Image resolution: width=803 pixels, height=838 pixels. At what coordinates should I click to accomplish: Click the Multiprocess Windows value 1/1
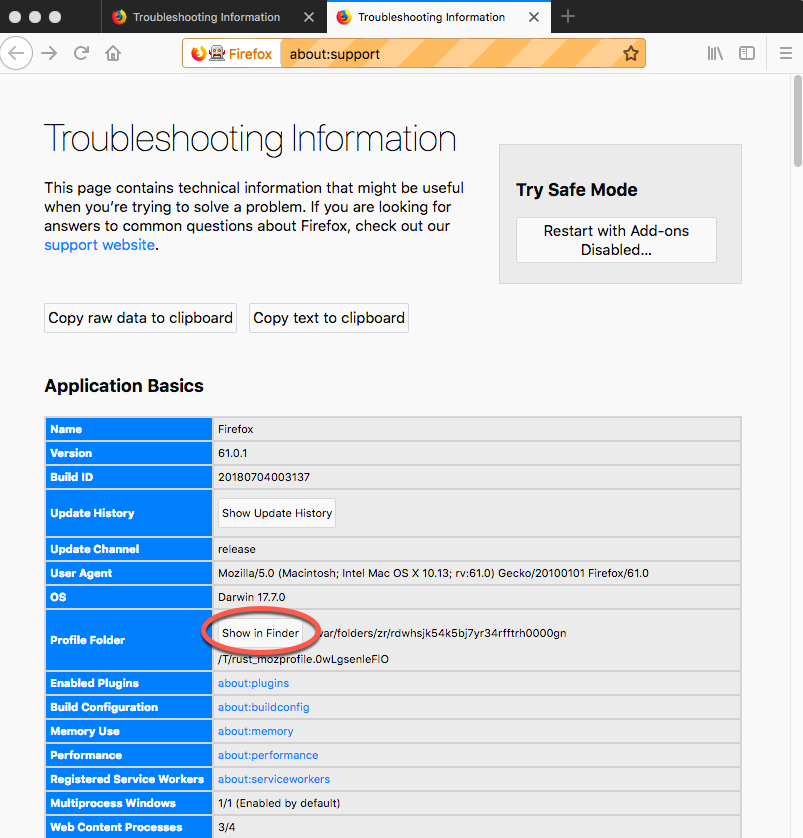coord(279,803)
